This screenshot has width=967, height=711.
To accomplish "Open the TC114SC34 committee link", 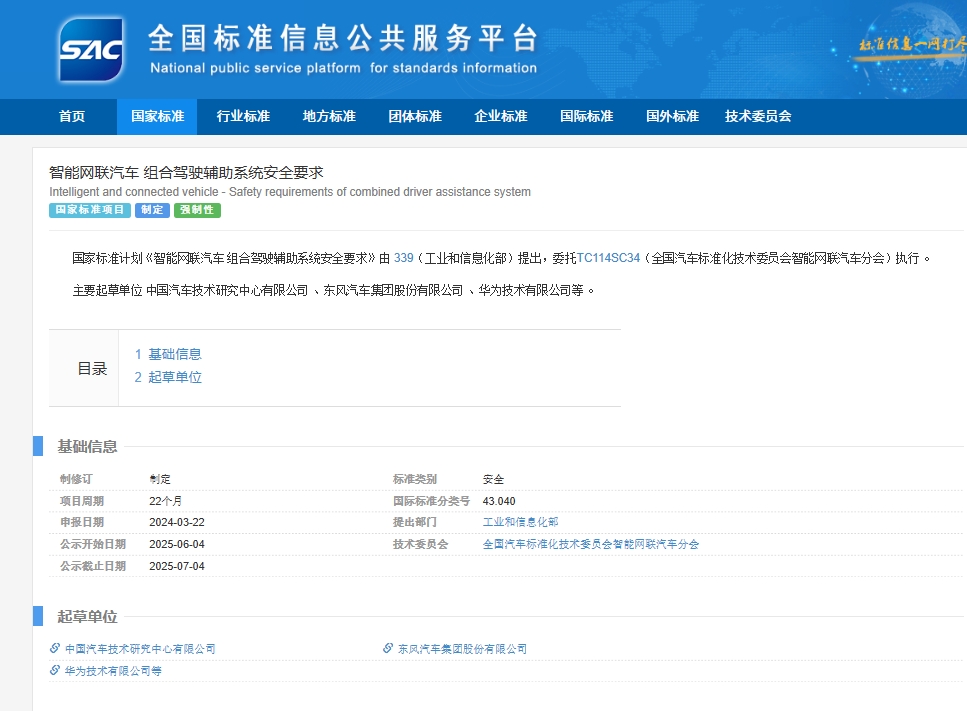I will (608, 258).
